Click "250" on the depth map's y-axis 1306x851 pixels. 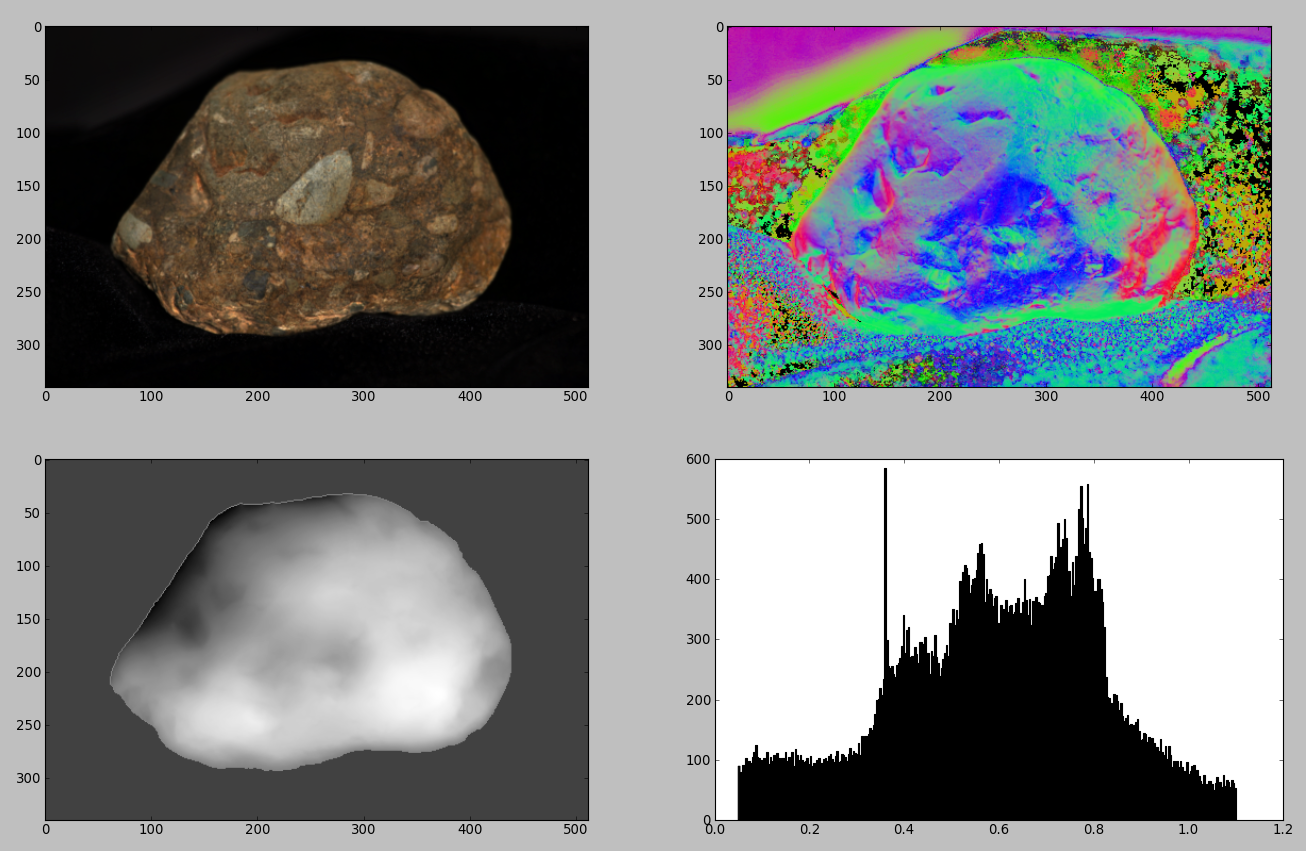click(x=27, y=725)
